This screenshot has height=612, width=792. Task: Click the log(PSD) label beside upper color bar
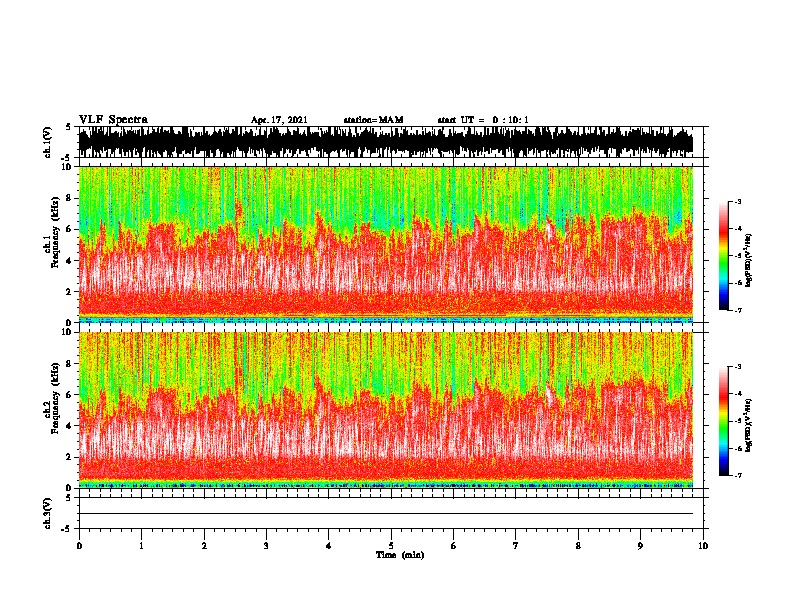[749, 260]
